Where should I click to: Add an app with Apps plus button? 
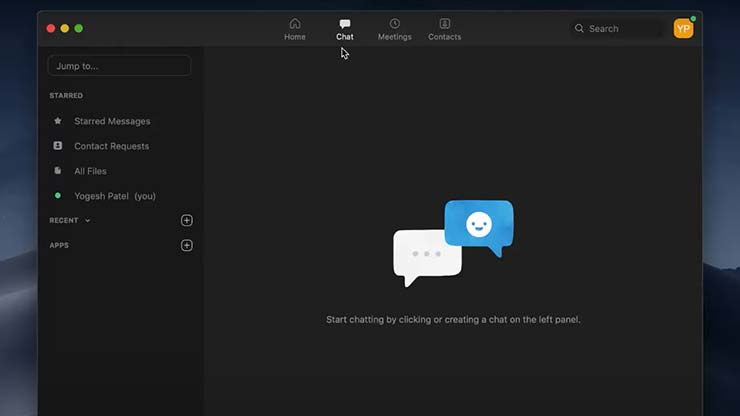(186, 246)
